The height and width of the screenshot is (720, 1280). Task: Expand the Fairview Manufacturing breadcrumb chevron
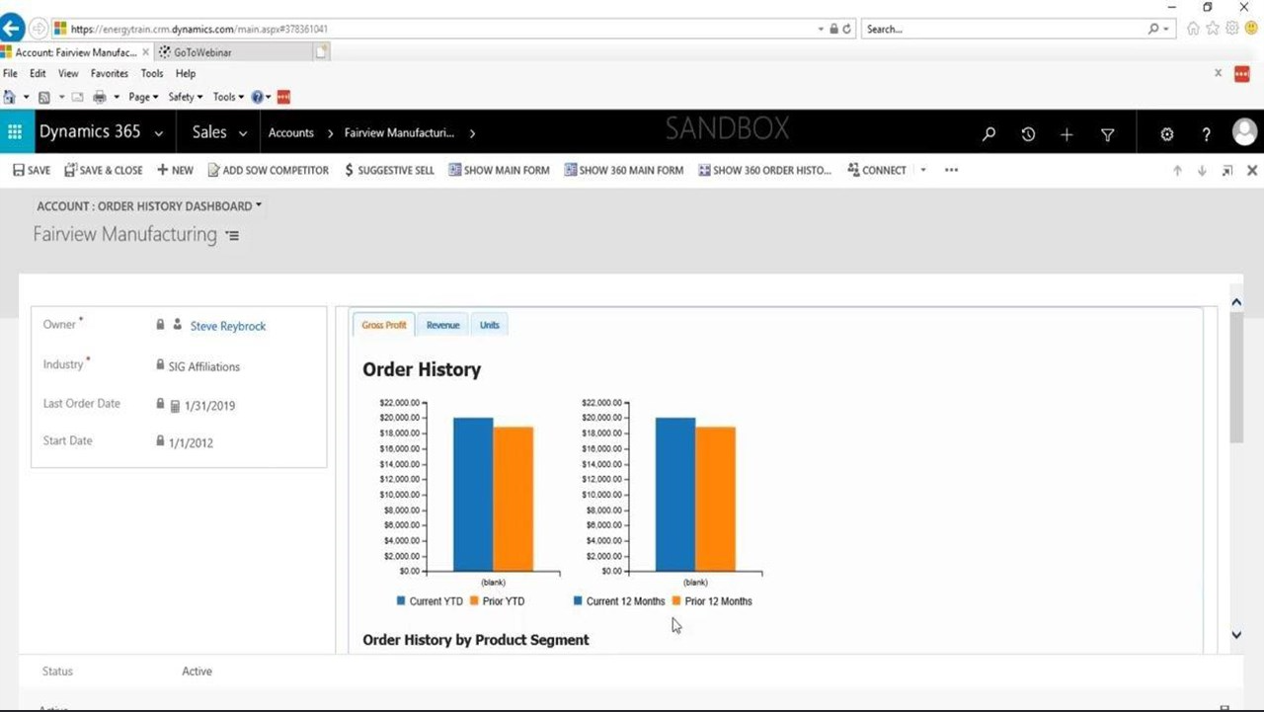tap(472, 133)
